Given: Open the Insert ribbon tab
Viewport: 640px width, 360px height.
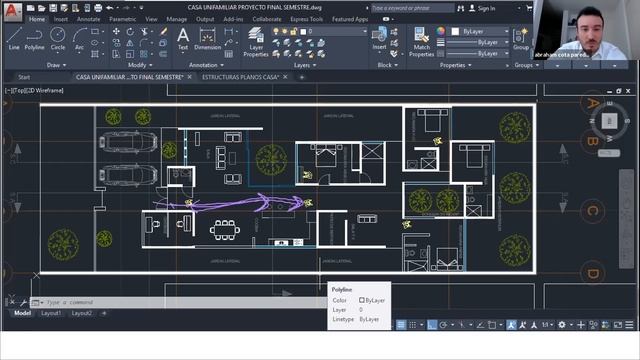Looking at the screenshot, I should [x=61, y=19].
